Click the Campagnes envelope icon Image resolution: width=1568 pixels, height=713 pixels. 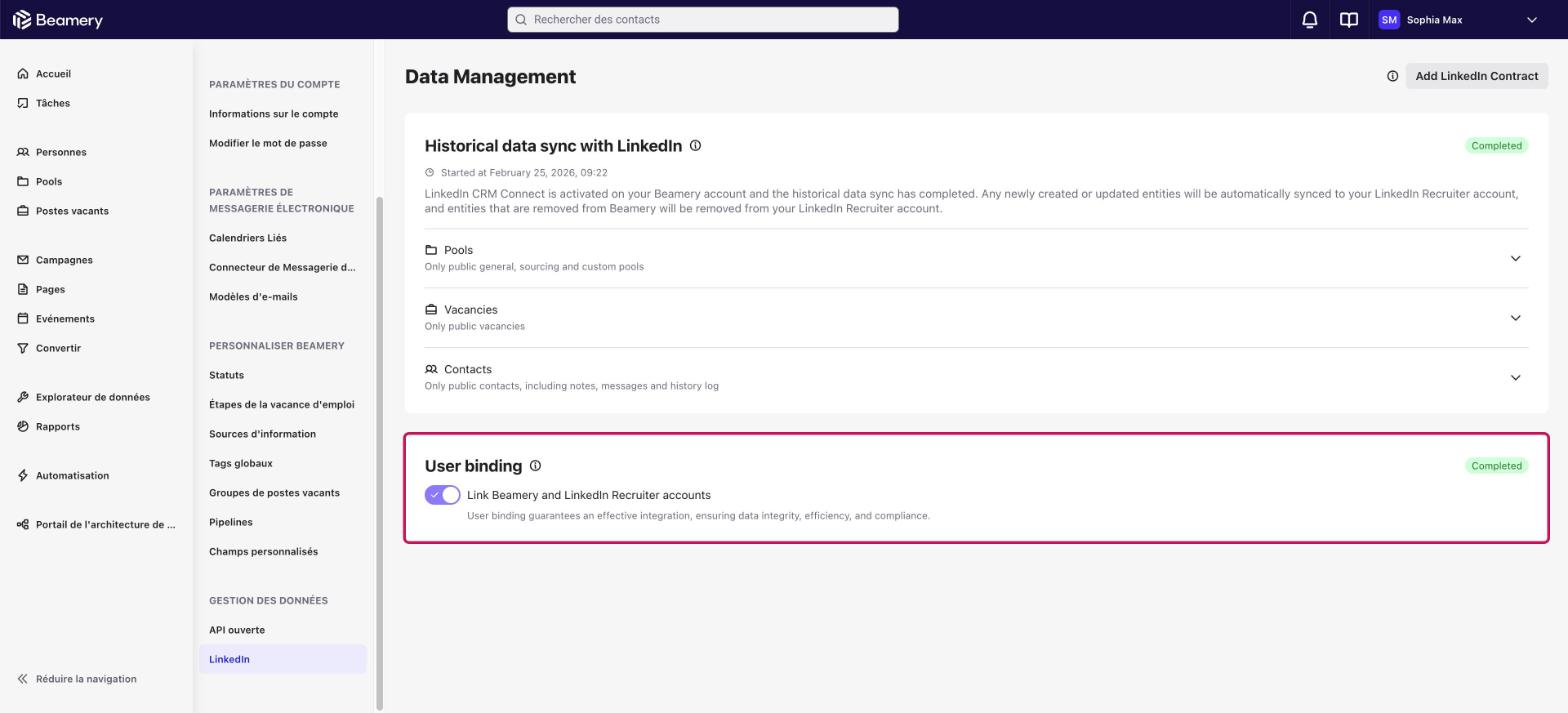(x=23, y=260)
